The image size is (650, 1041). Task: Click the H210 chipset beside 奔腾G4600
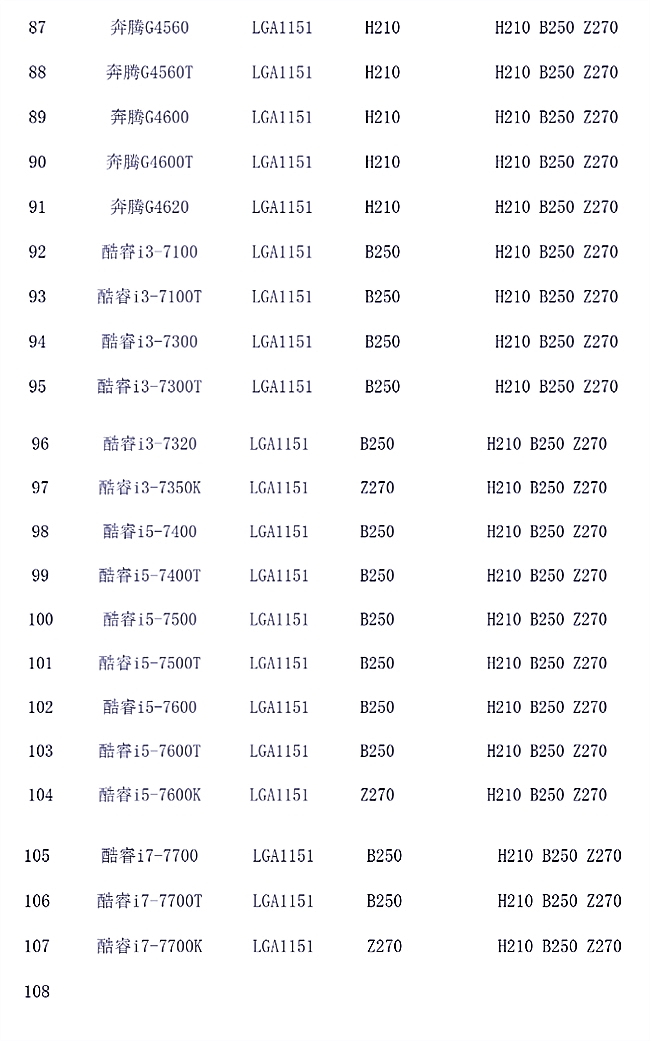(x=382, y=117)
